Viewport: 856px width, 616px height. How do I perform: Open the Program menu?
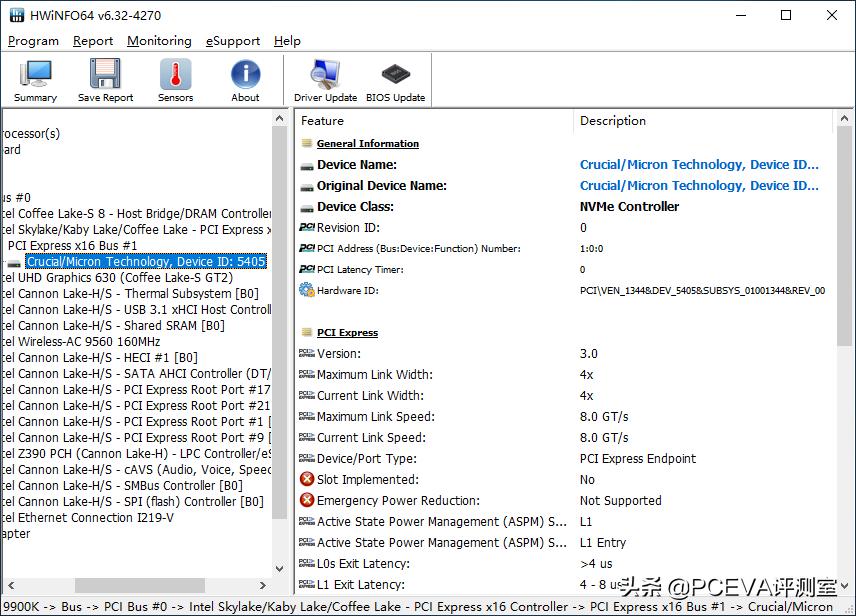point(33,41)
